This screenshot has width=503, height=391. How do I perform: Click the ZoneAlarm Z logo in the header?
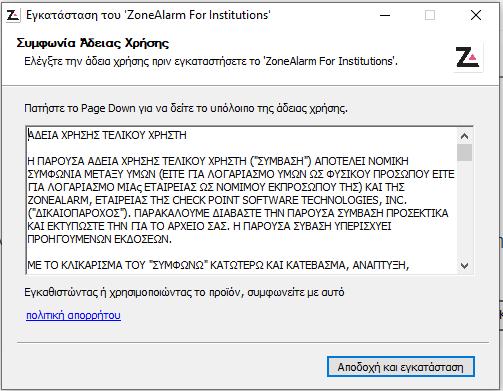click(x=468, y=57)
